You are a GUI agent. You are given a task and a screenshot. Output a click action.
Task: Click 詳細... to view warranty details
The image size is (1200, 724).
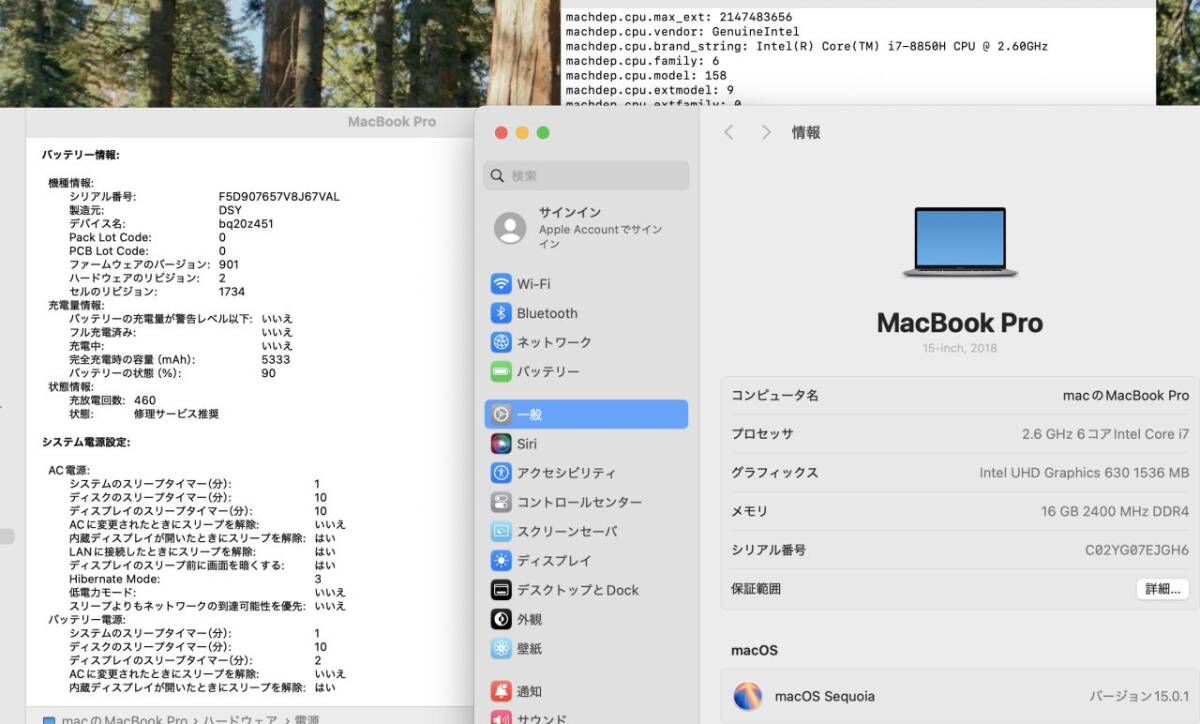click(x=1162, y=589)
